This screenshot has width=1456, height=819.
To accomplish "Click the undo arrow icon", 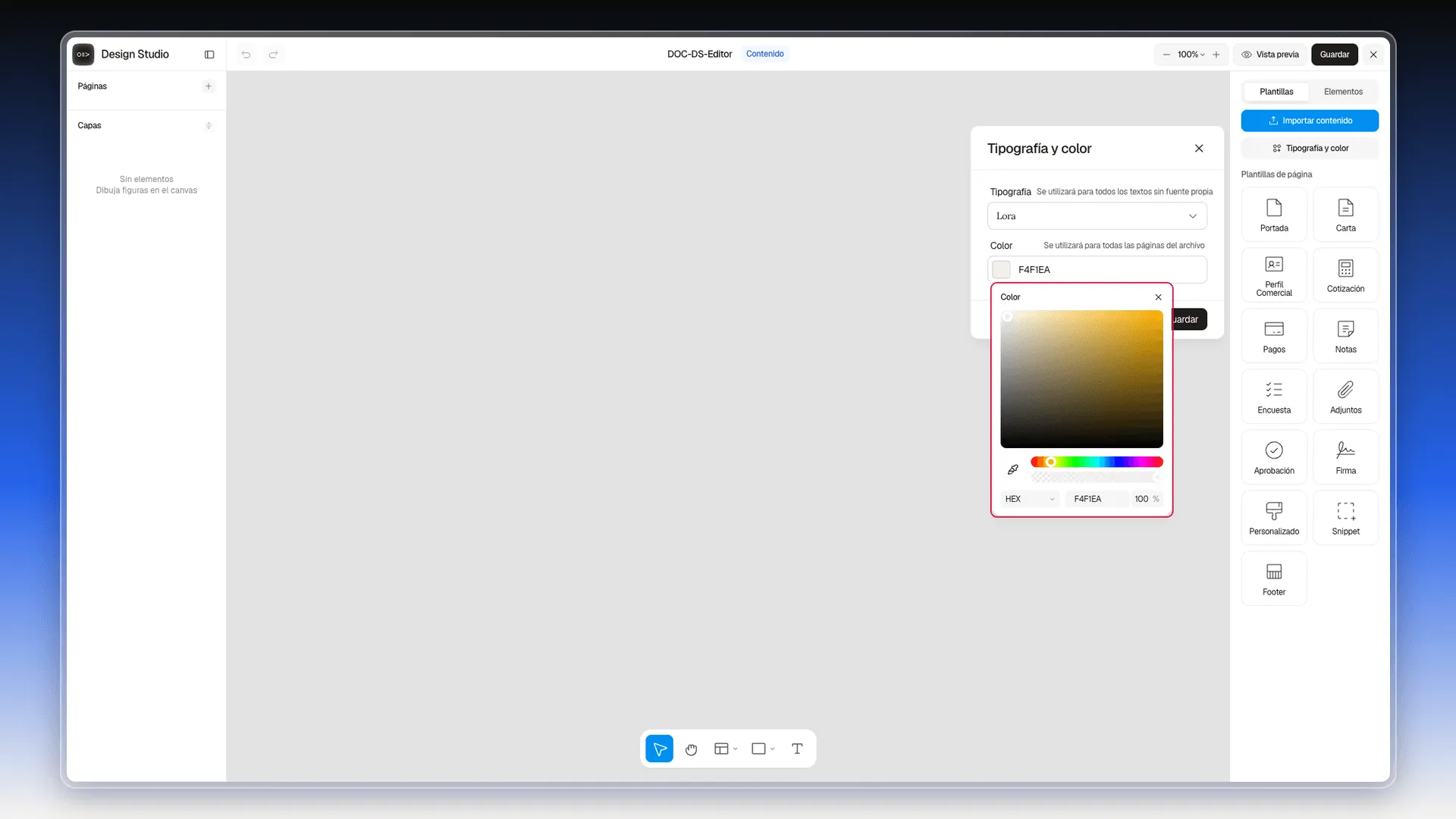I will [x=246, y=55].
